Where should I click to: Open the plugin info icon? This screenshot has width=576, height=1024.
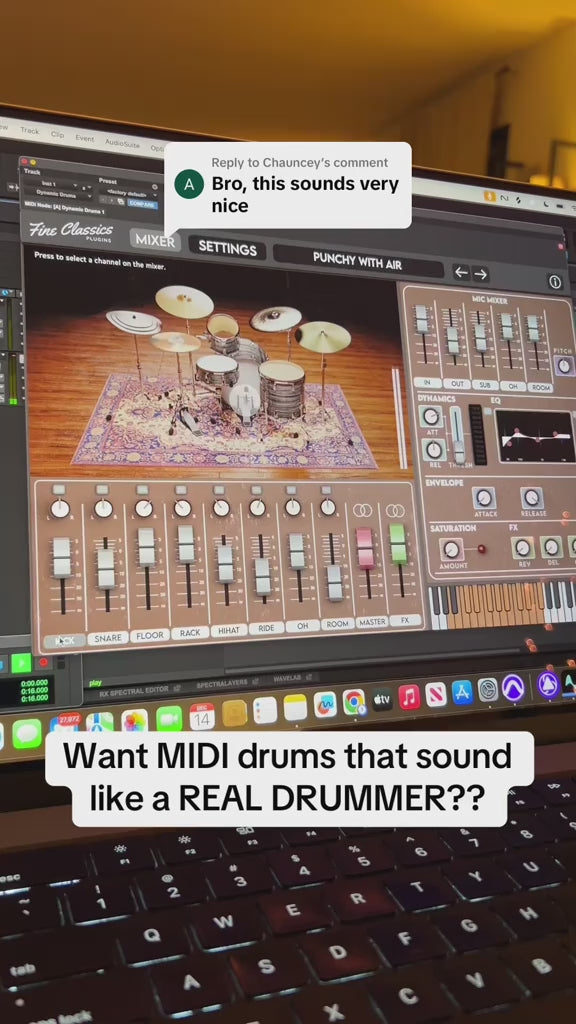click(554, 282)
